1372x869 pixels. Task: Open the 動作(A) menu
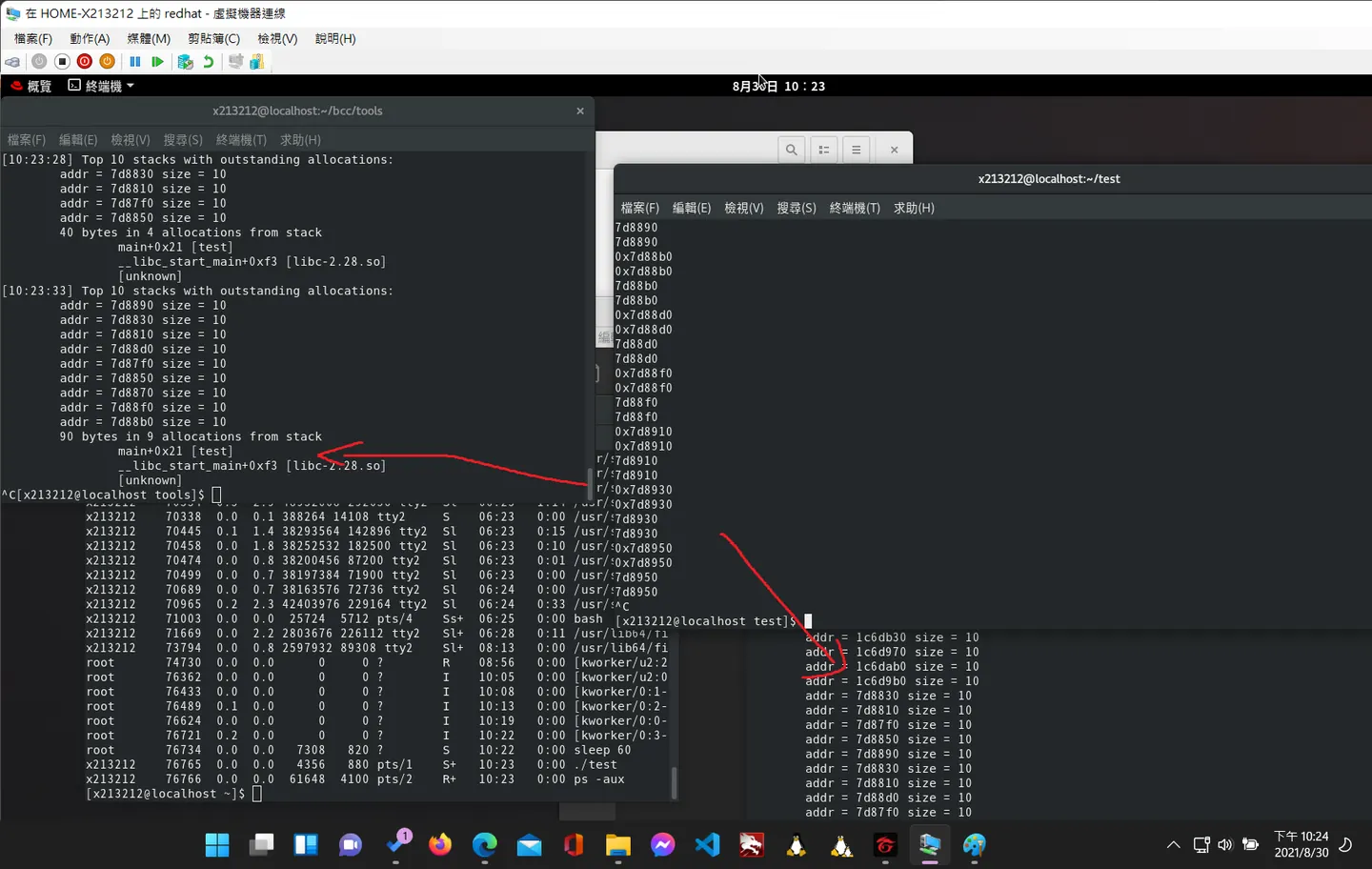click(x=90, y=39)
